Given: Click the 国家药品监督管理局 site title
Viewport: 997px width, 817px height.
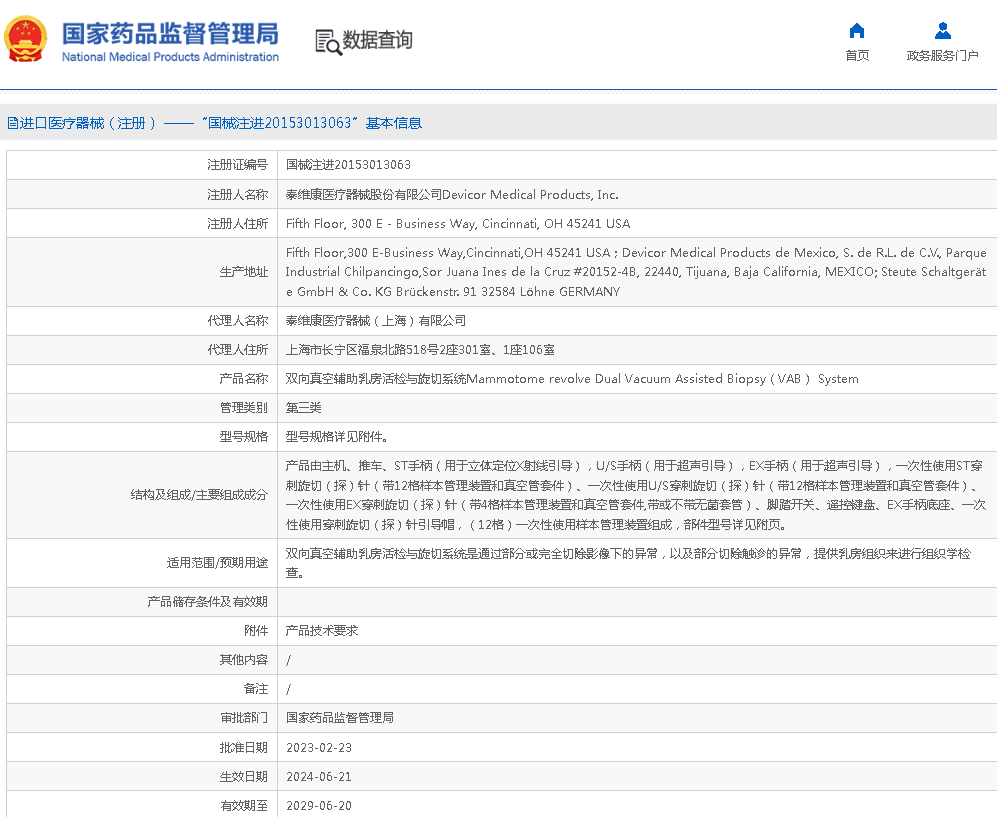Looking at the screenshot, I should [x=170, y=33].
